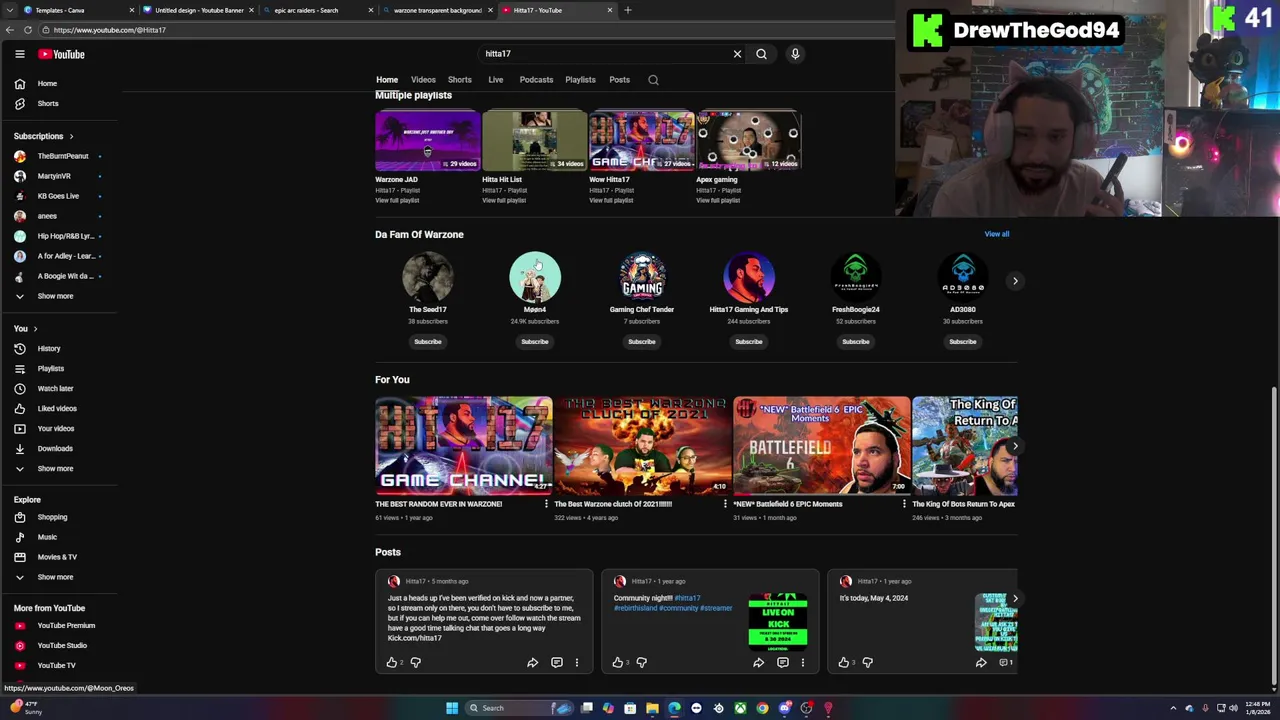Search within channel magnifier icon
Screen dimensions: 1280x720
point(653,80)
